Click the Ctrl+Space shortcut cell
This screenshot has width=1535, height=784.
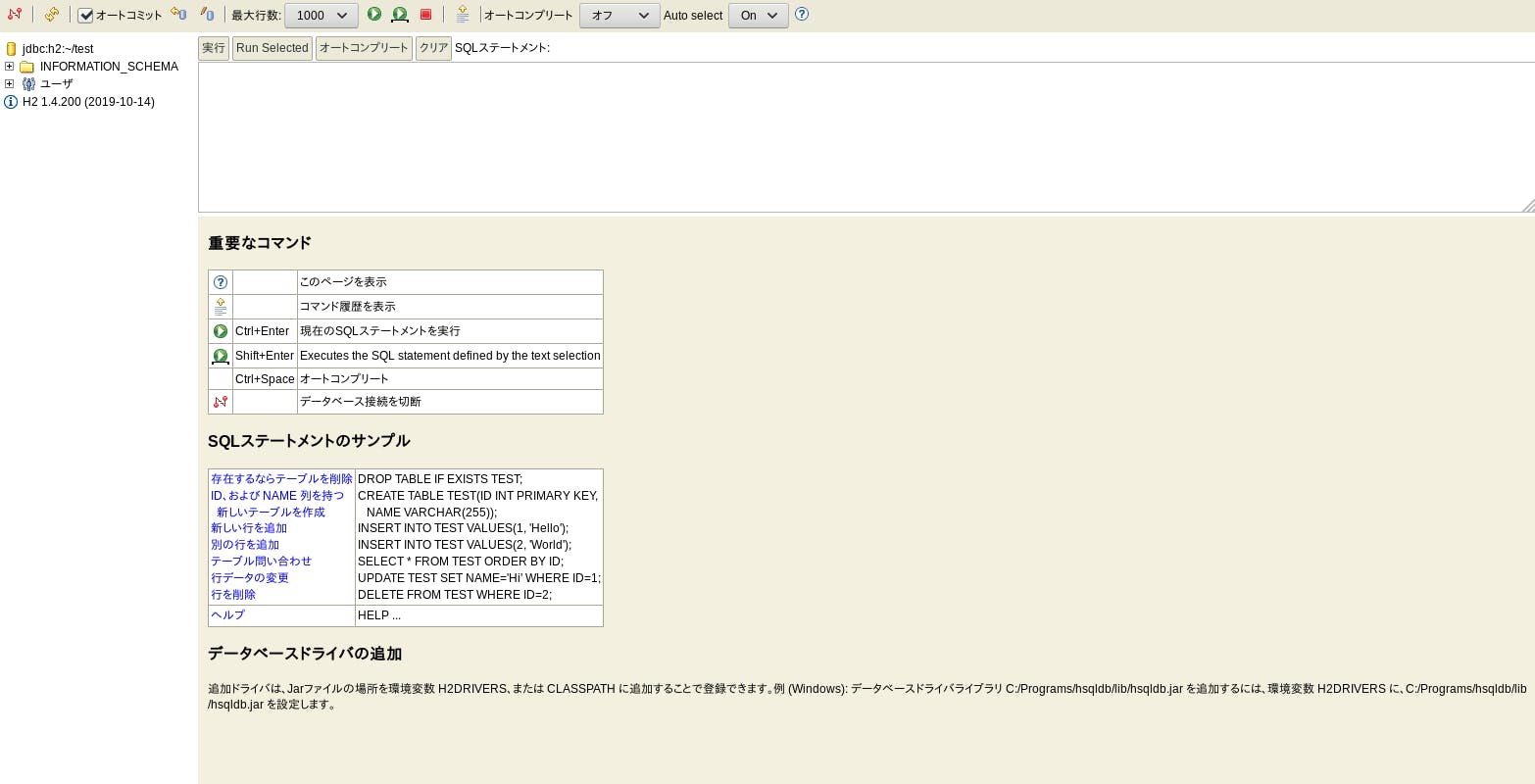click(x=265, y=379)
